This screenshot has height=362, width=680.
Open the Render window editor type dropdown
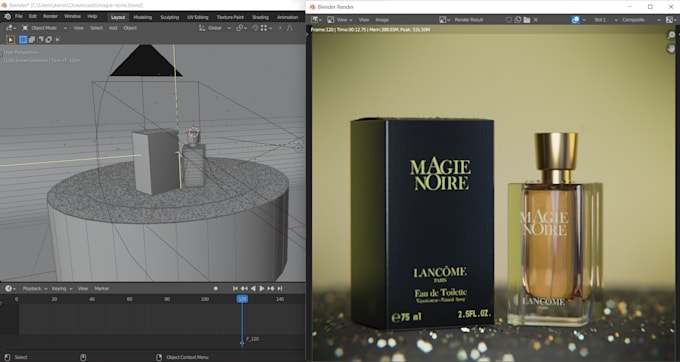(x=316, y=20)
